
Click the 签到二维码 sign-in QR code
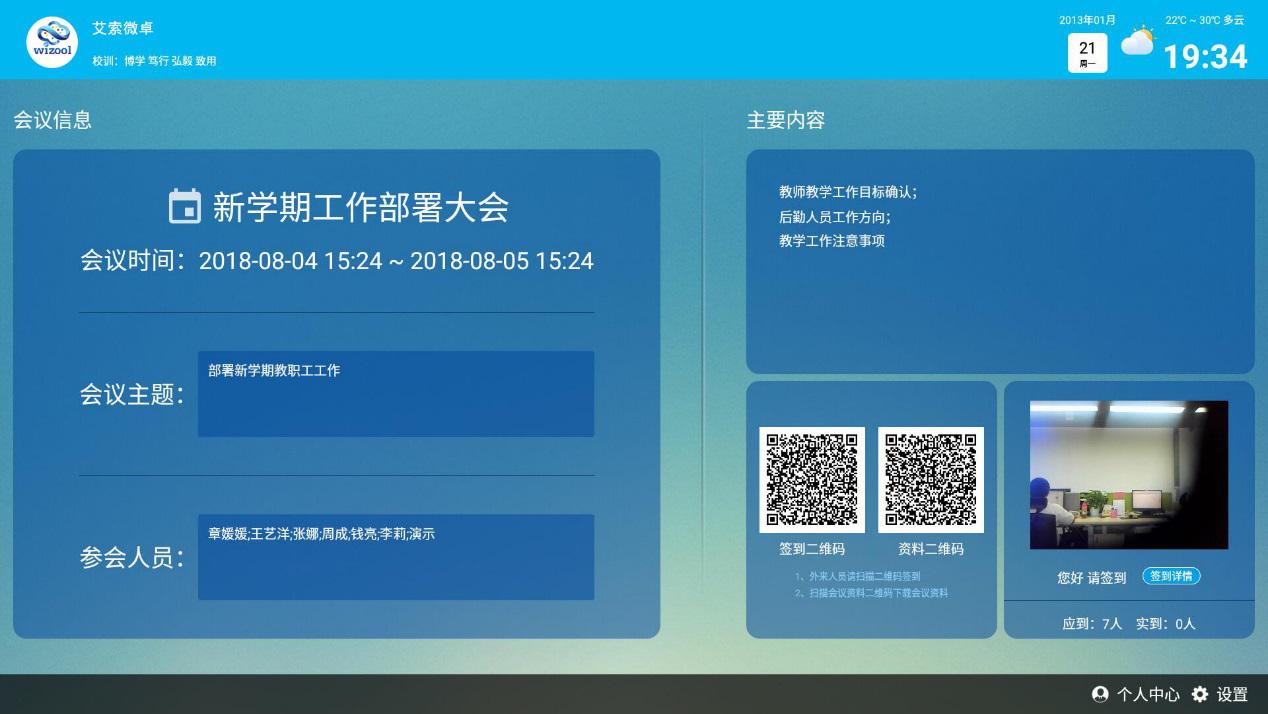pyautogui.click(x=812, y=479)
